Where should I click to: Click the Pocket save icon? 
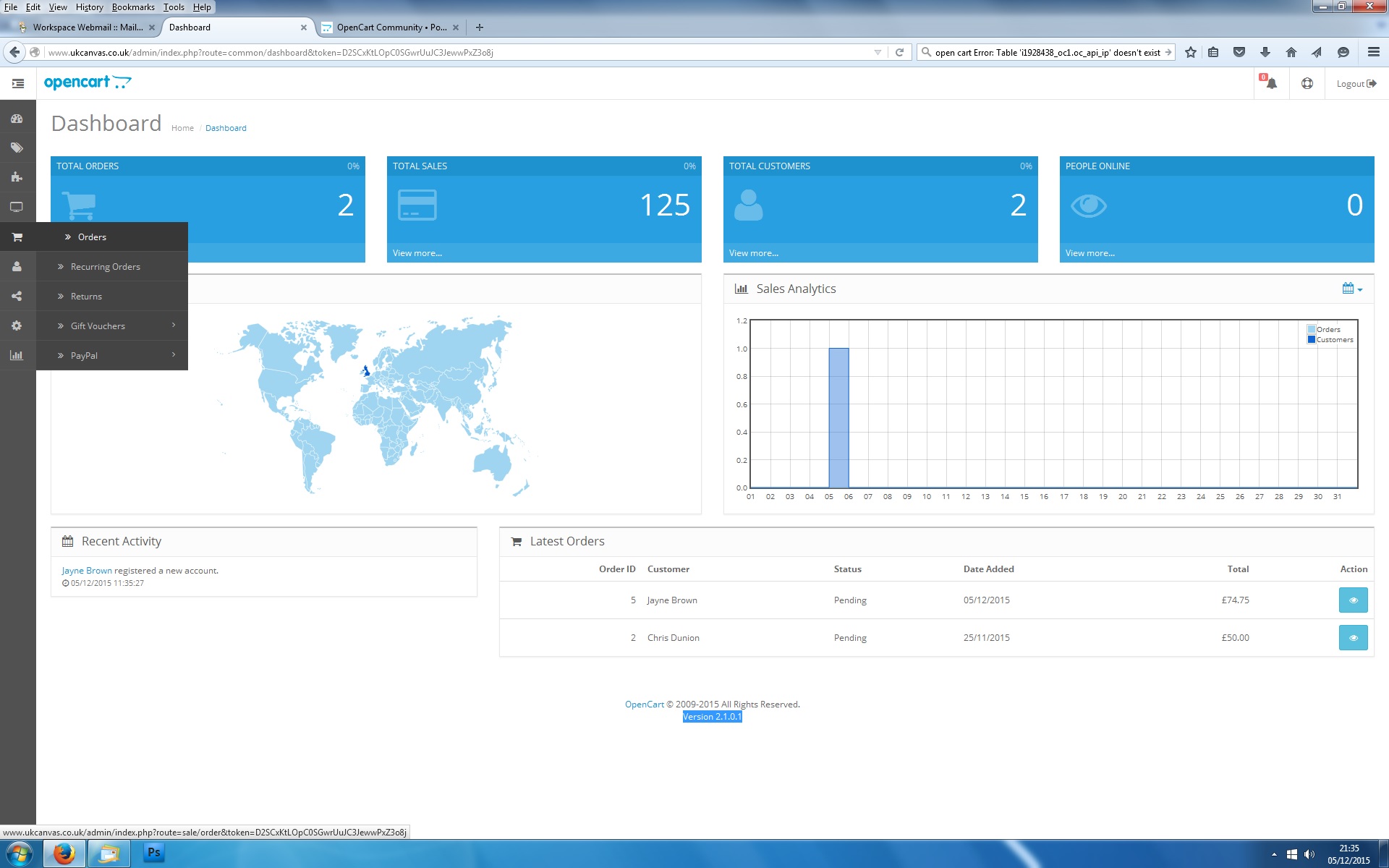tap(1239, 52)
